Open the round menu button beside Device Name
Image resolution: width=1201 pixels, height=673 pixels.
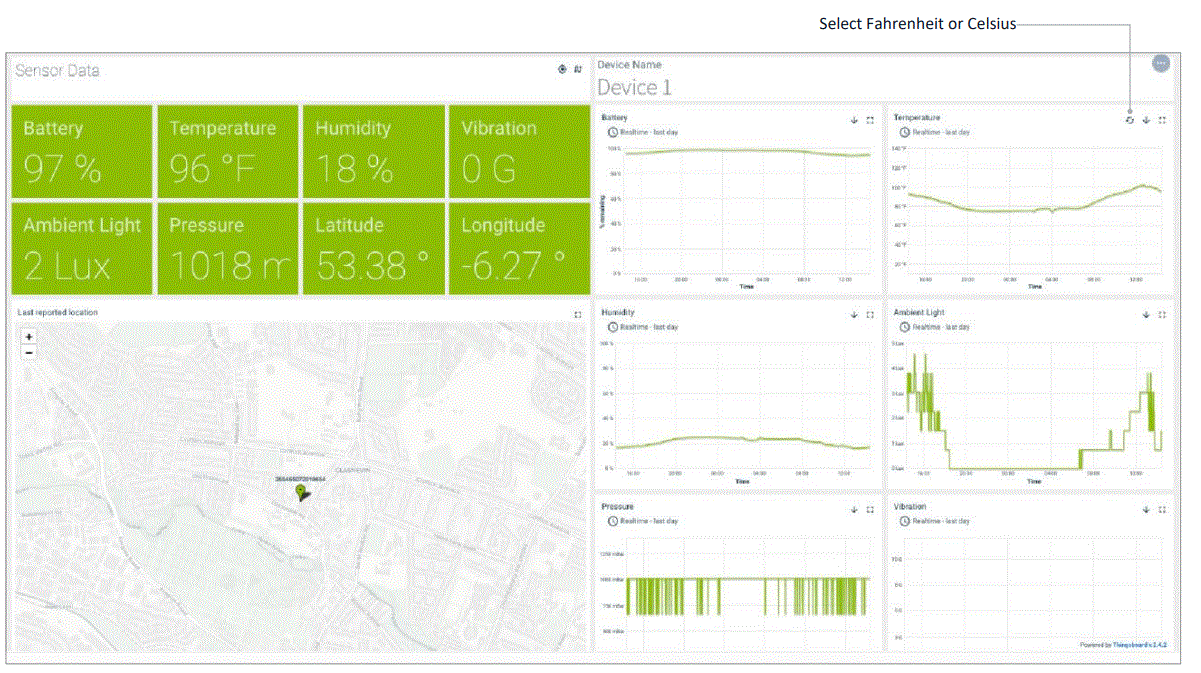click(x=1160, y=63)
